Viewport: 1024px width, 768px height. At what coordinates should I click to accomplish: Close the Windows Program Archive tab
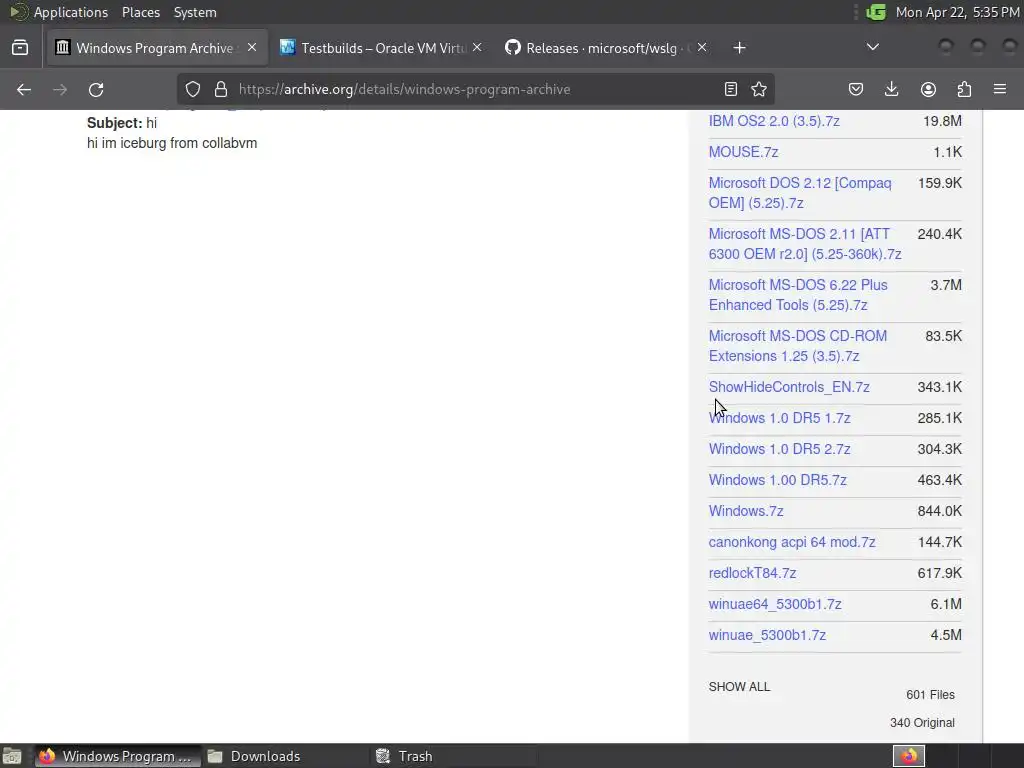coord(252,48)
